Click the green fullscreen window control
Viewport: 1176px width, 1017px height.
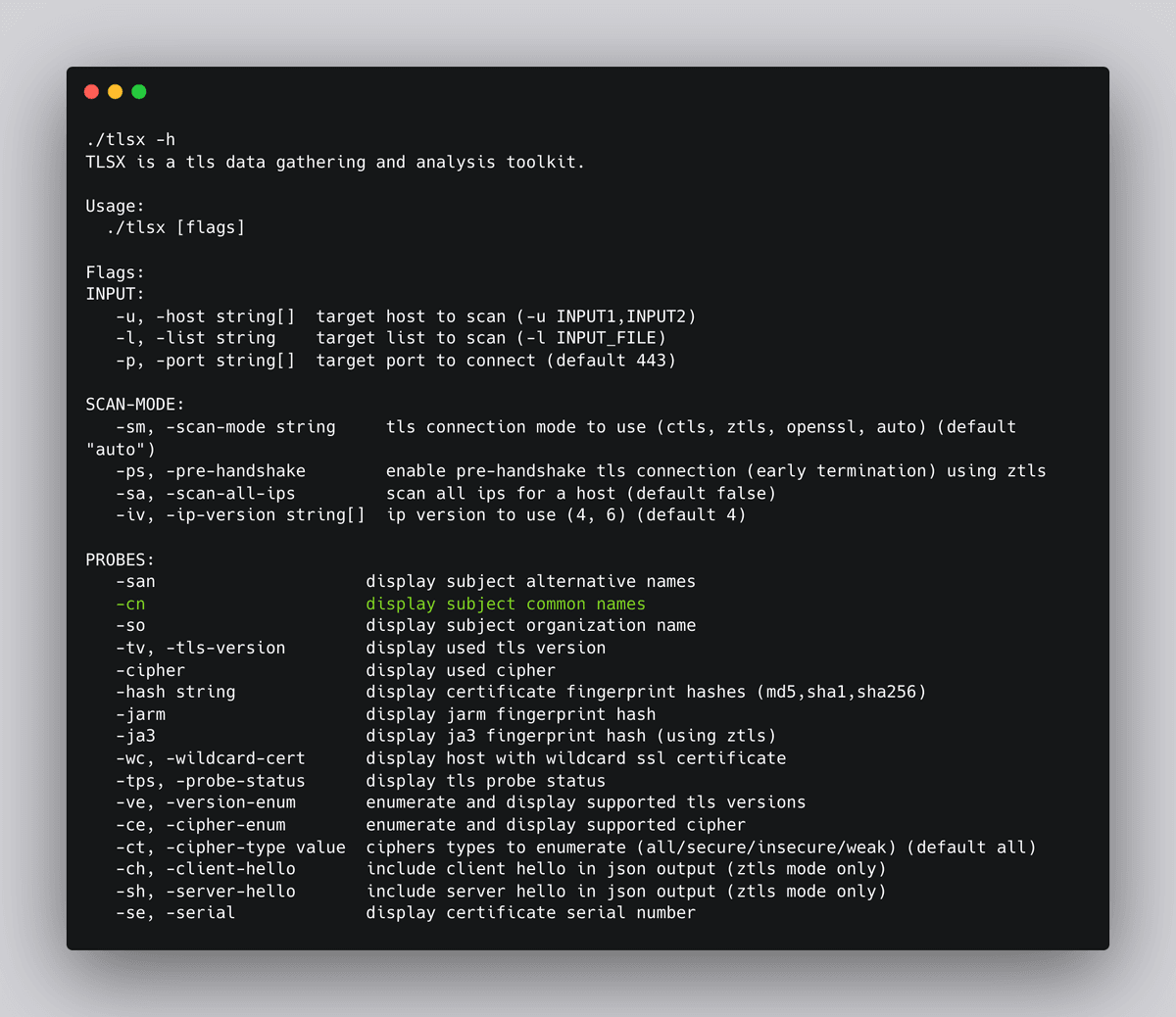point(139,91)
